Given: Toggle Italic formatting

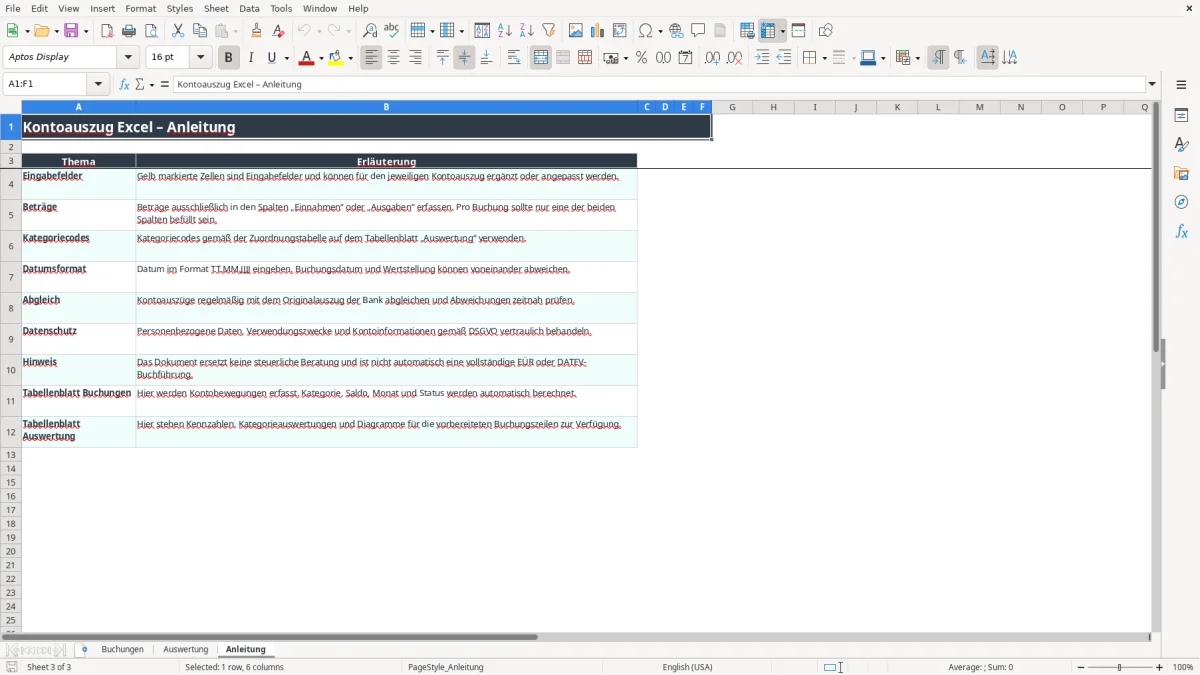Looking at the screenshot, I should point(251,58).
